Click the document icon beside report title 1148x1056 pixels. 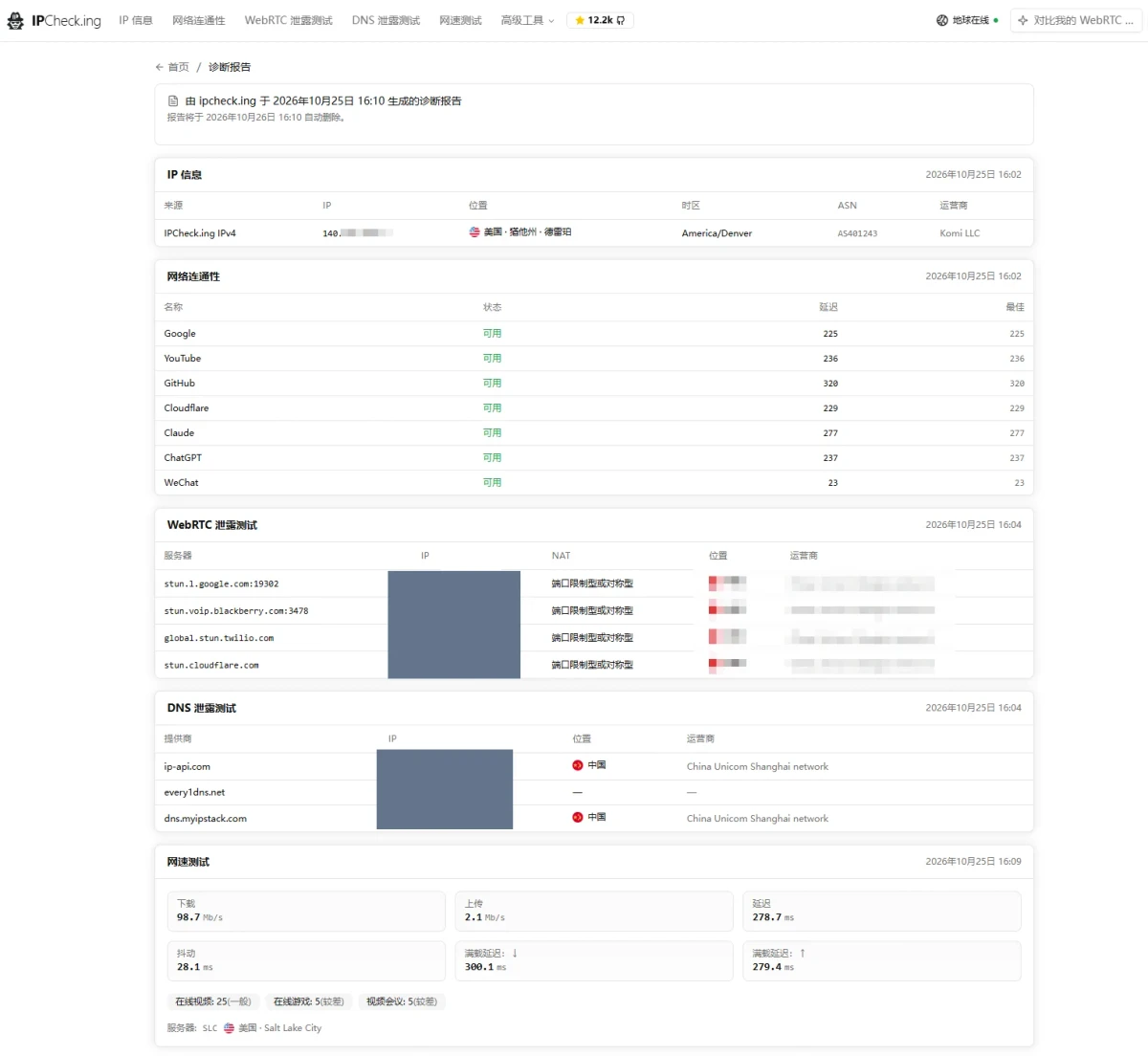(x=173, y=100)
